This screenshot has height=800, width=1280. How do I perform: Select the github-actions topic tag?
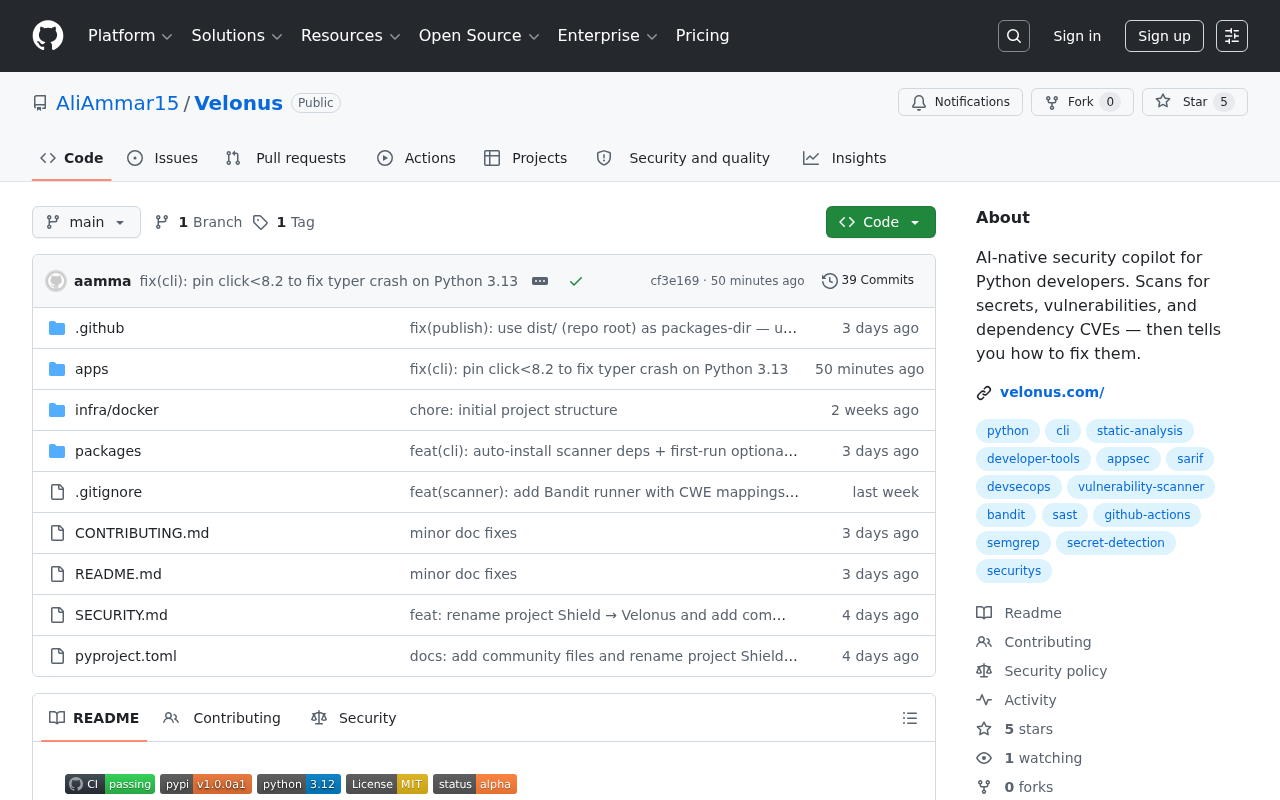pos(1147,515)
